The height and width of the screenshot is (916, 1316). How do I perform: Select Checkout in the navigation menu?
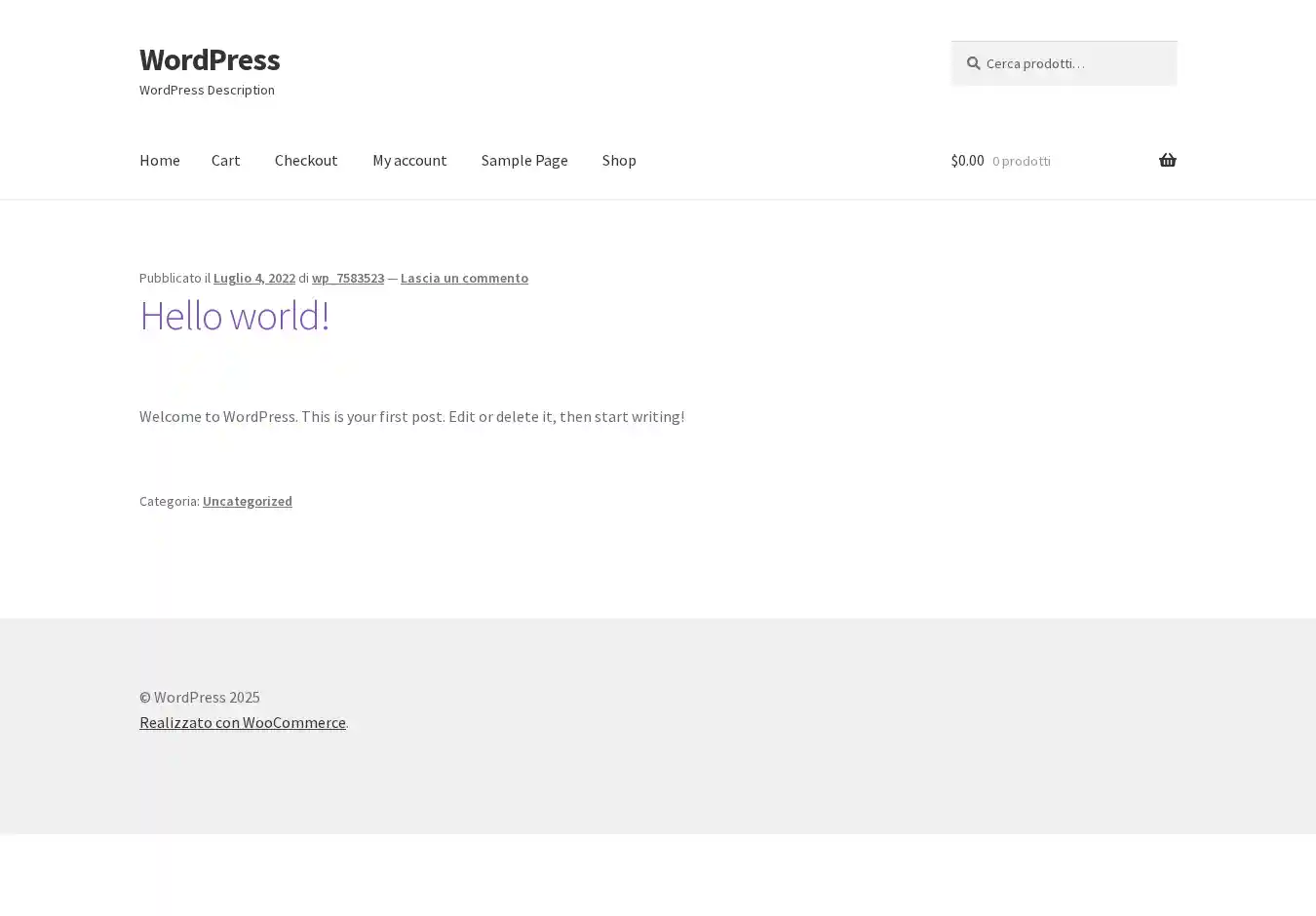coord(306,160)
